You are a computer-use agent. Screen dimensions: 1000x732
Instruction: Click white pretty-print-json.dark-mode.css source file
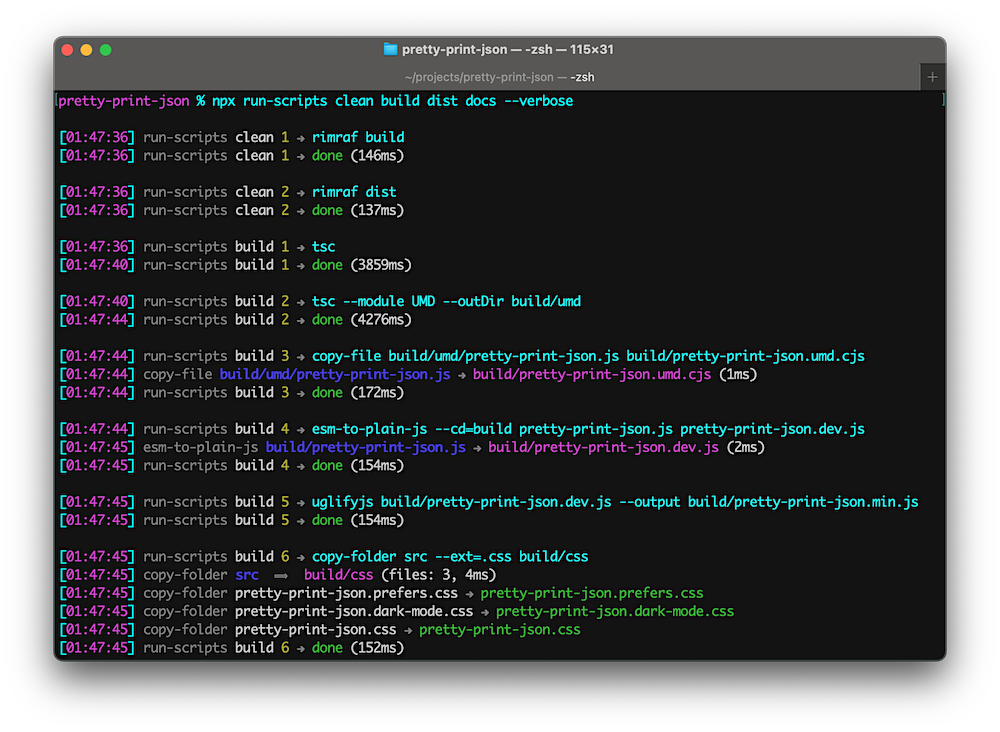point(354,611)
